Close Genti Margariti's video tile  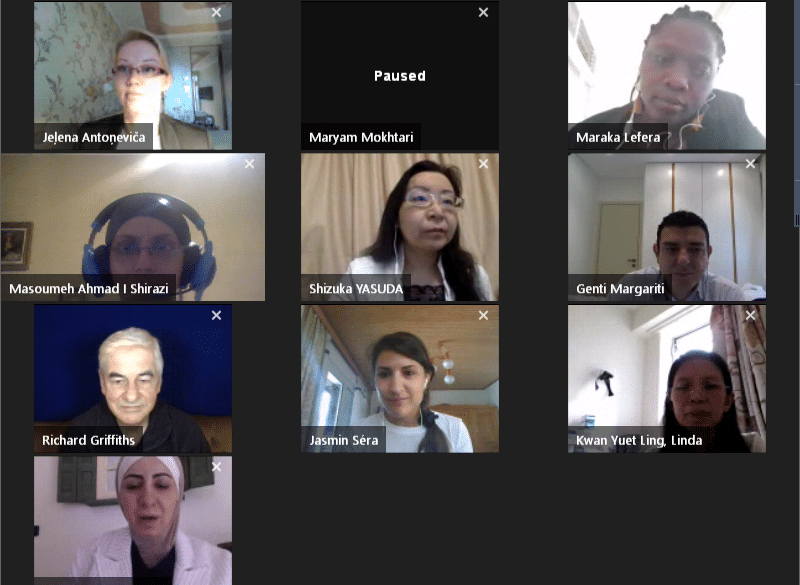(750, 164)
